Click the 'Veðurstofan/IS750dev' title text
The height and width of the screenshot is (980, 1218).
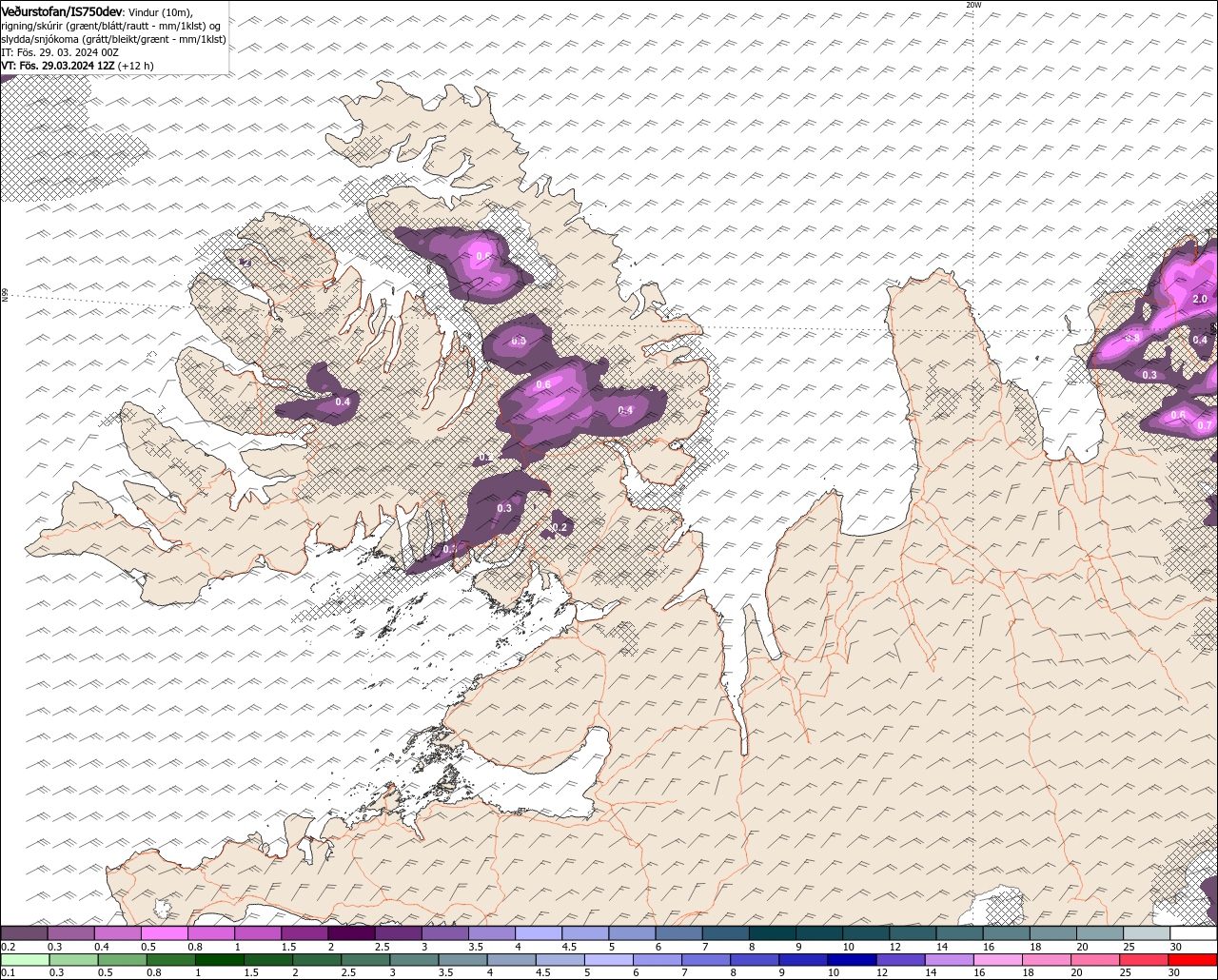click(x=62, y=10)
